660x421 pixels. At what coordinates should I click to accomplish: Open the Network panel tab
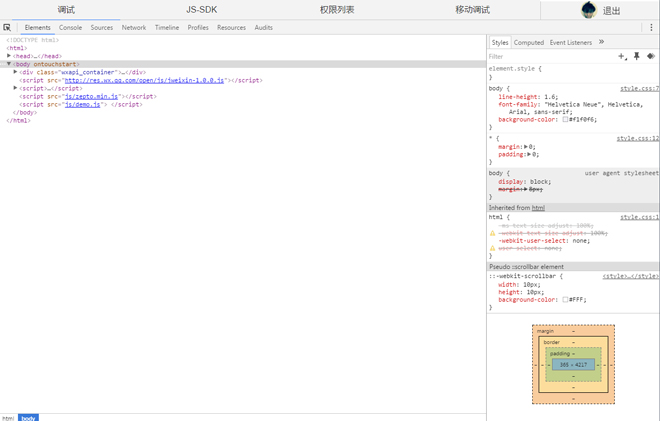click(133, 28)
